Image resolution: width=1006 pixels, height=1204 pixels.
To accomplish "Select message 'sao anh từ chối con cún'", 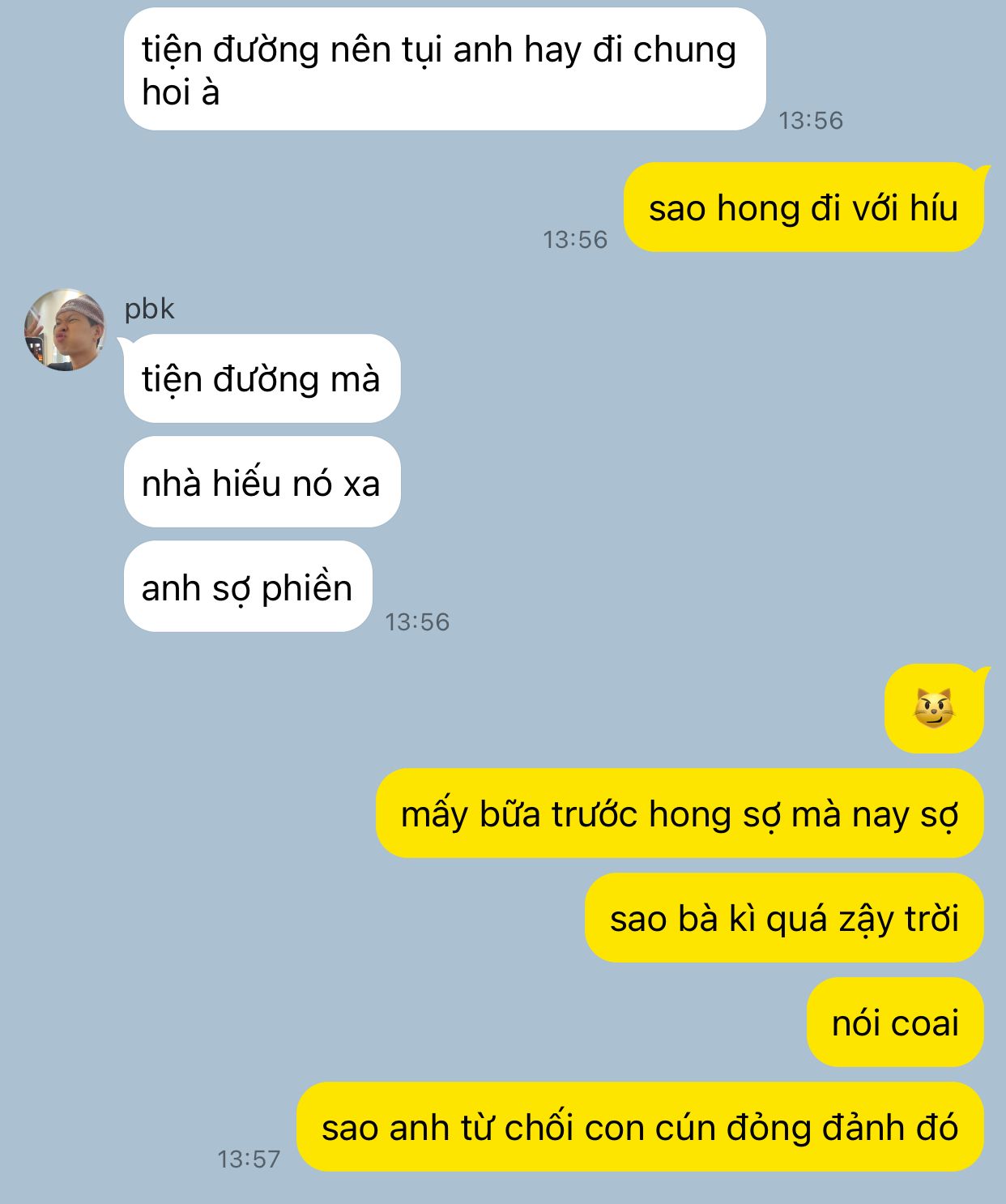I will 640,1127.
